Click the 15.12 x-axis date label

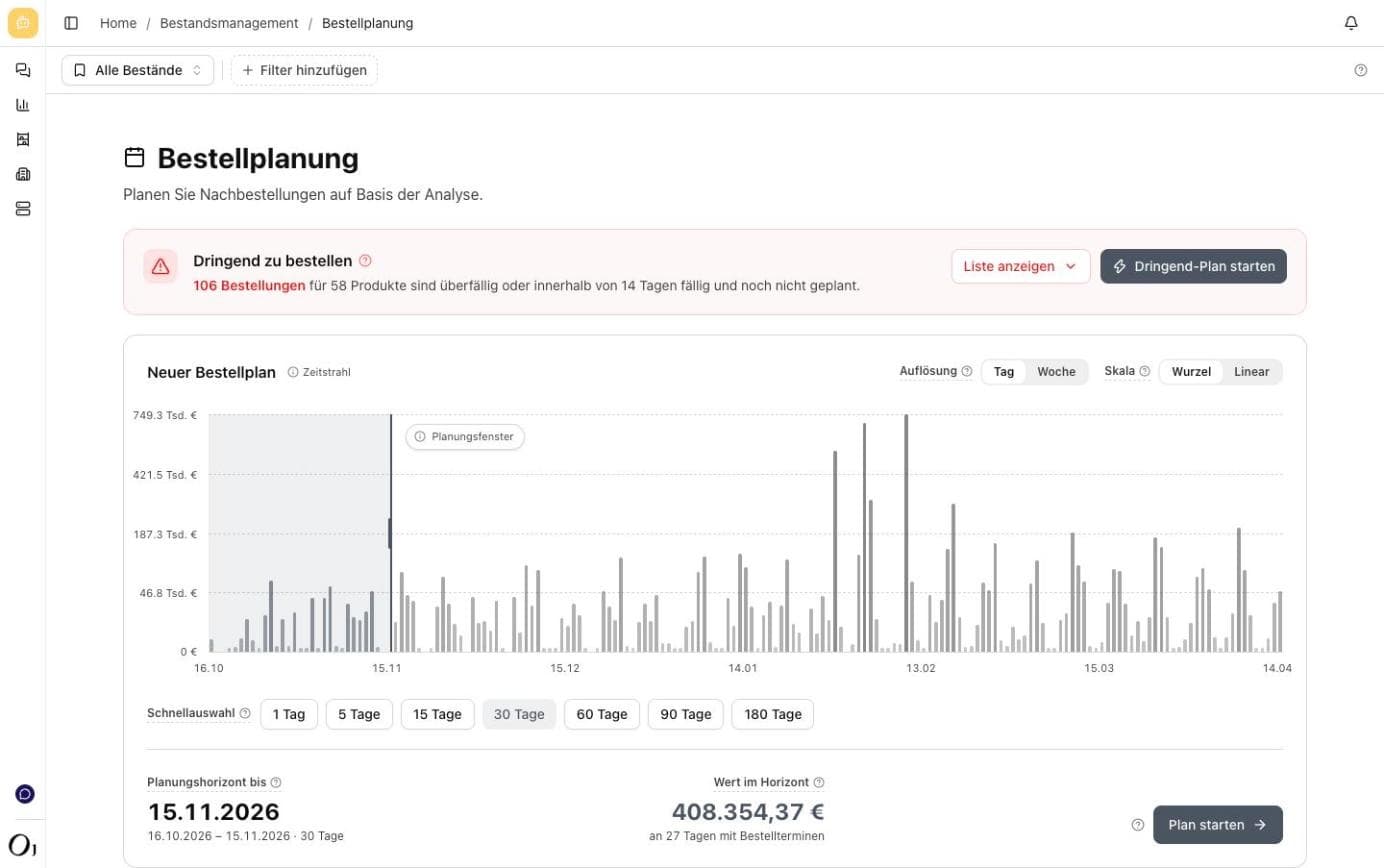tap(564, 668)
